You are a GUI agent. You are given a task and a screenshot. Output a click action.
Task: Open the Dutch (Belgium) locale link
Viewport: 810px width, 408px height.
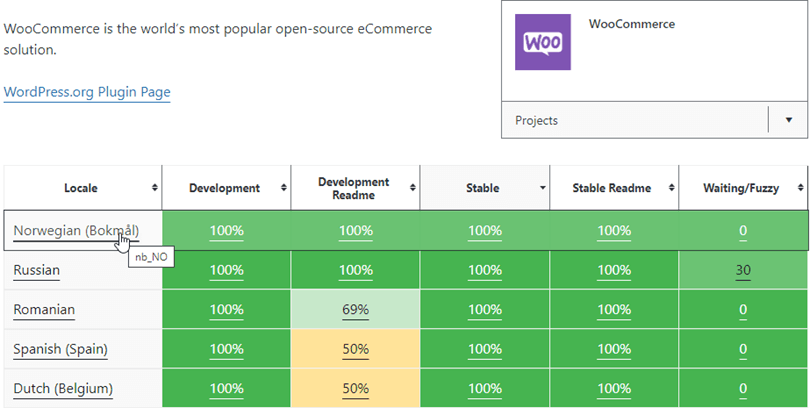pyautogui.click(x=63, y=389)
